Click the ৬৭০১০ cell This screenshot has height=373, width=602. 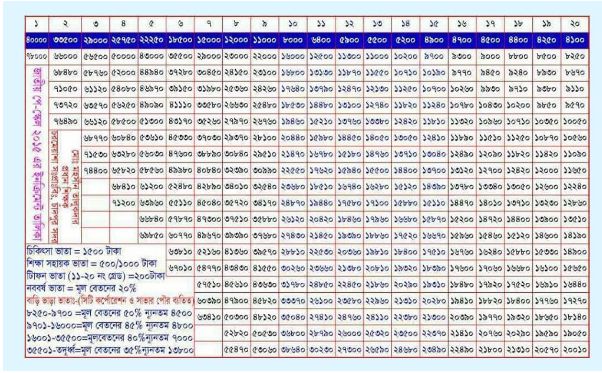tap(180, 268)
